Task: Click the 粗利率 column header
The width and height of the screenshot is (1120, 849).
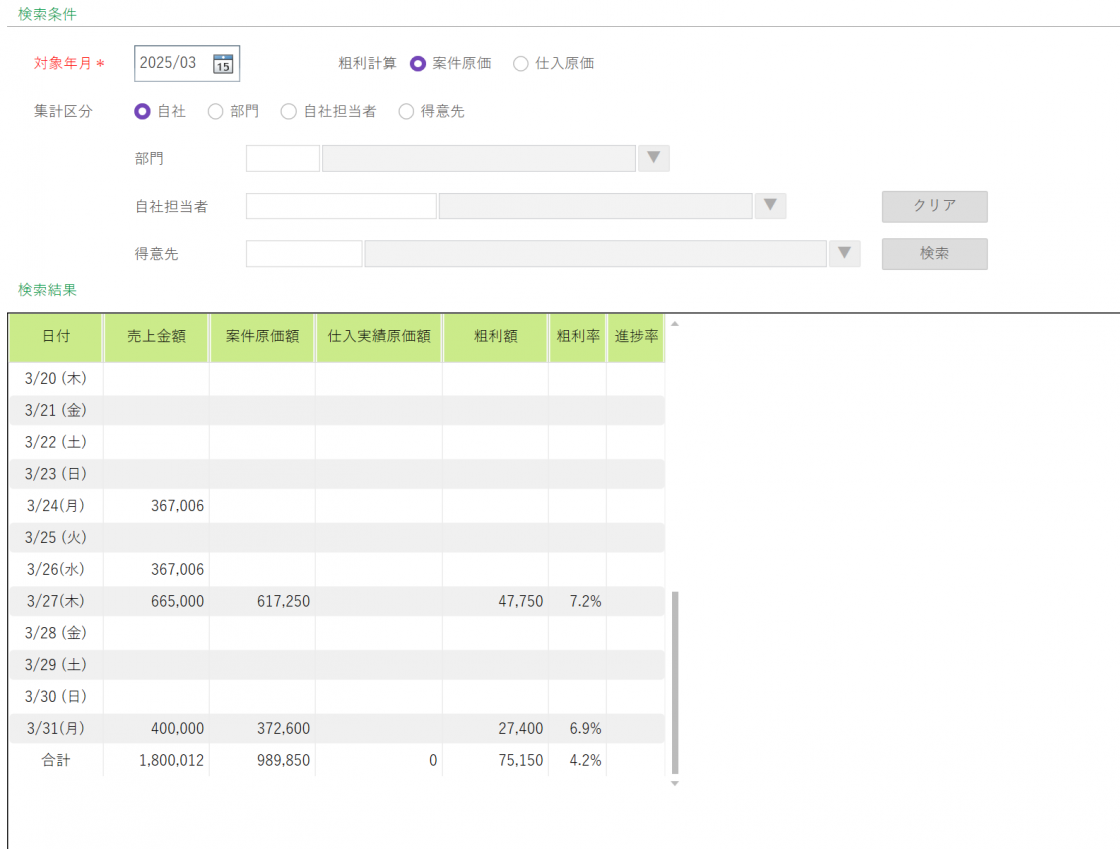Action: [x=578, y=337]
